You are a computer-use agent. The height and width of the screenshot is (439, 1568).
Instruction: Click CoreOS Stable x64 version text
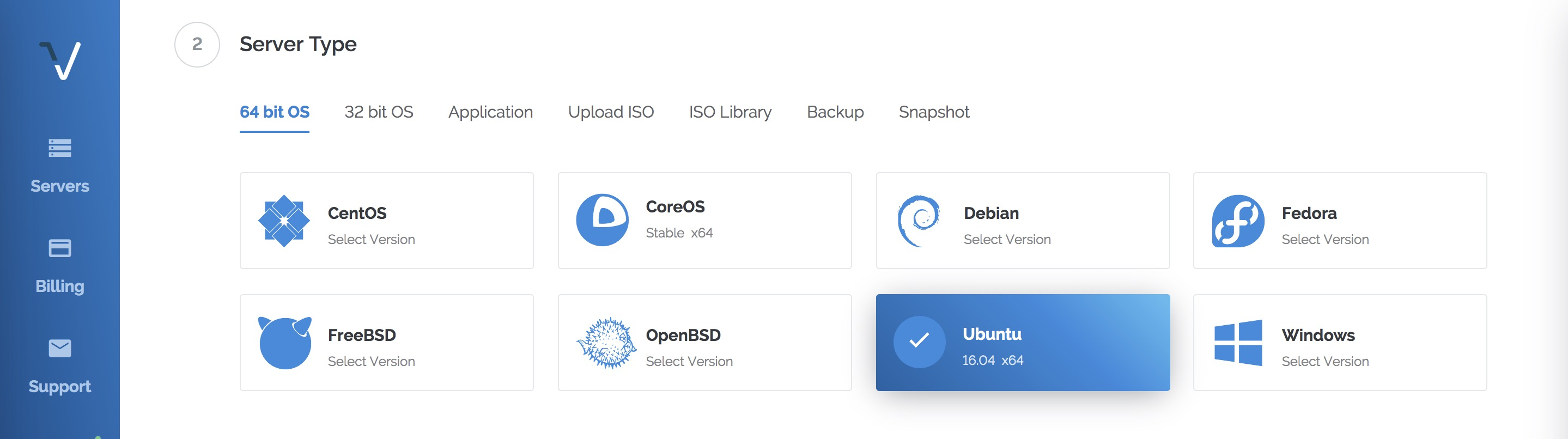coord(679,233)
